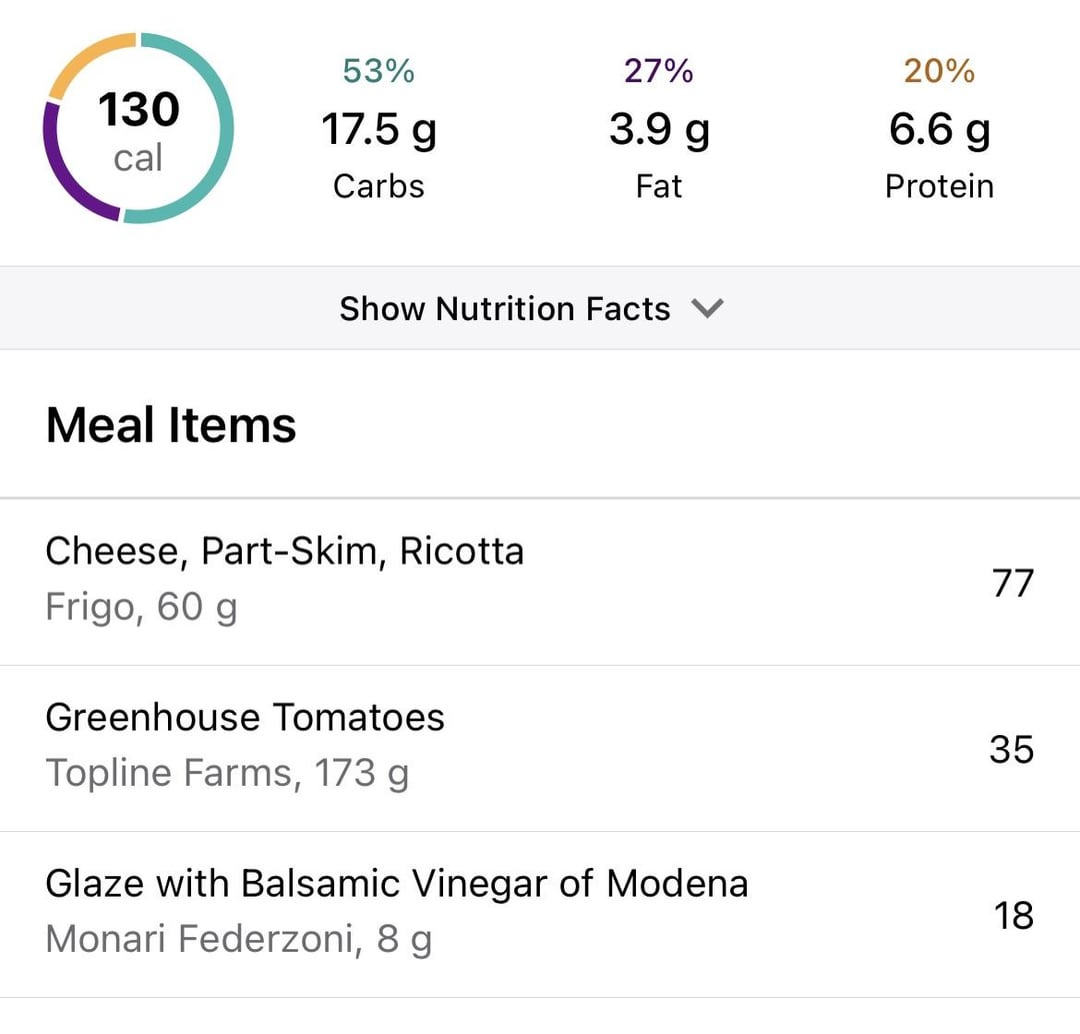The image size is (1080, 1034).
Task: Tap the 35 calories for tomatoes
Action: coord(1012,749)
